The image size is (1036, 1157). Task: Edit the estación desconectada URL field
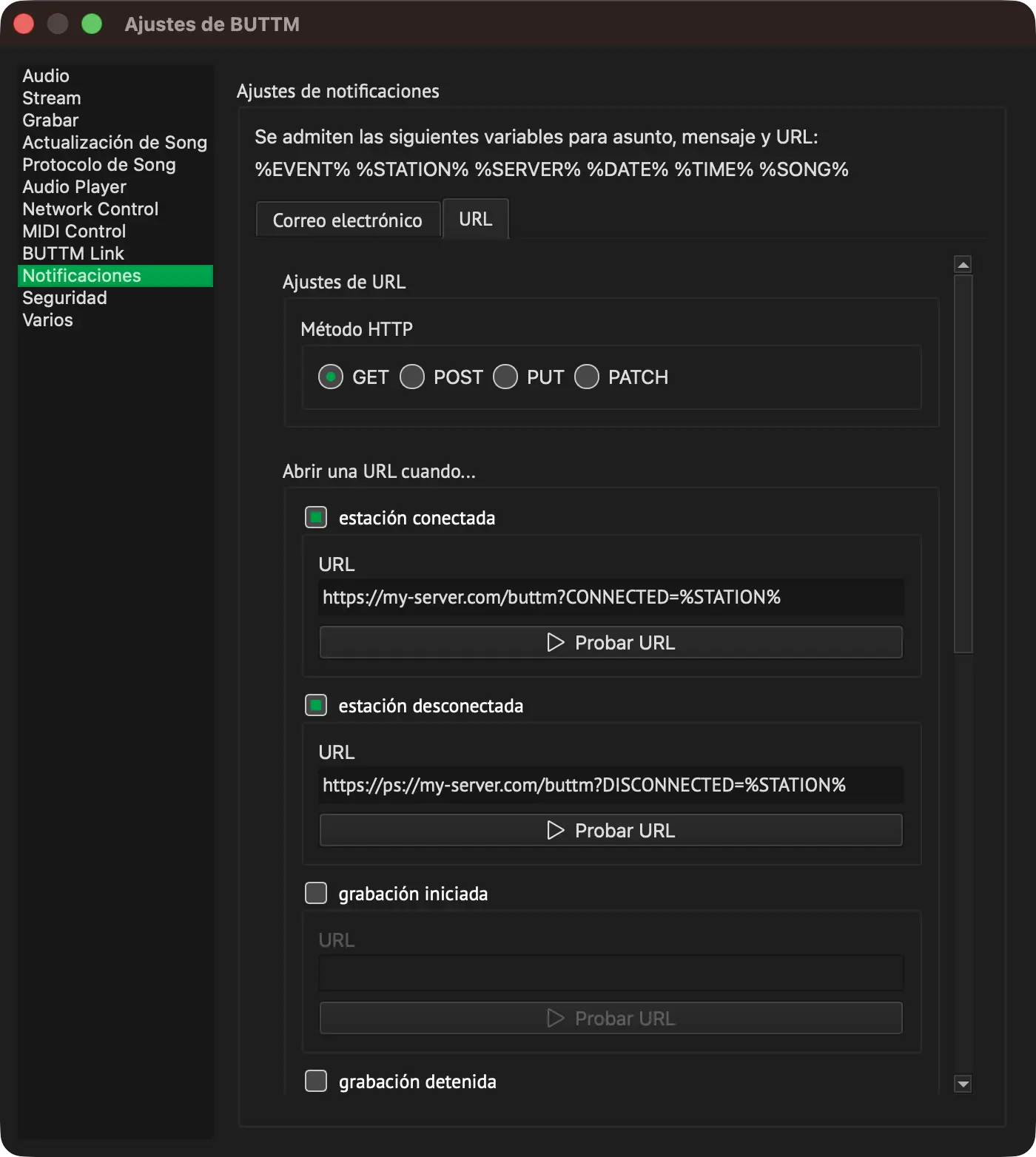611,785
